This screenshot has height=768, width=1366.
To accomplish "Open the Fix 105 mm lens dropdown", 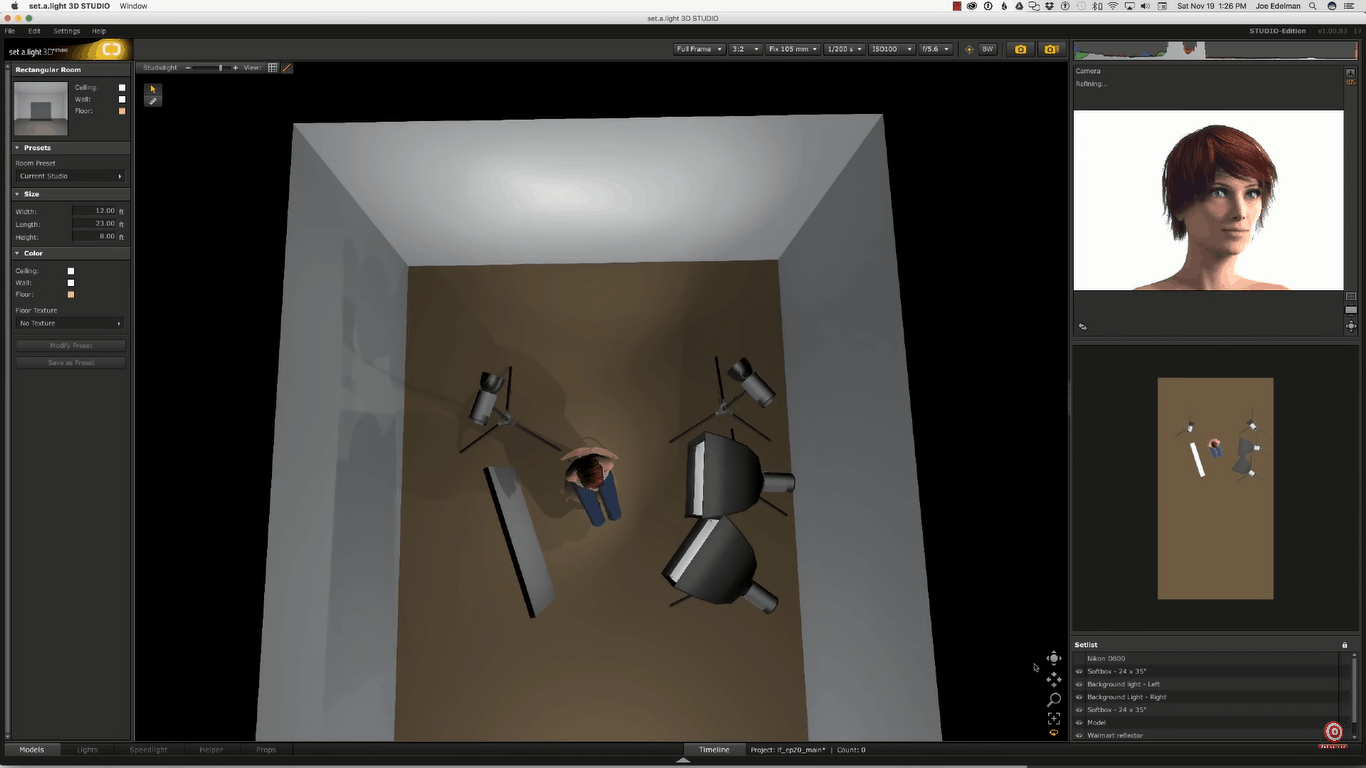I will click(793, 49).
